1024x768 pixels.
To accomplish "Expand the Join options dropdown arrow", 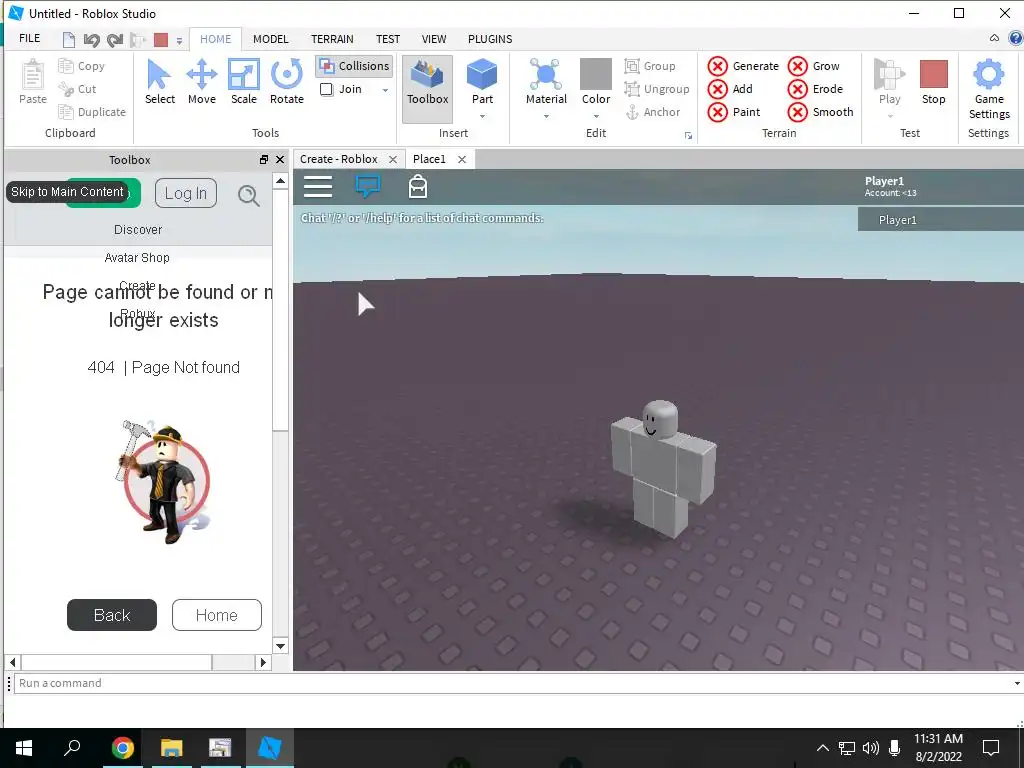I will (x=385, y=90).
